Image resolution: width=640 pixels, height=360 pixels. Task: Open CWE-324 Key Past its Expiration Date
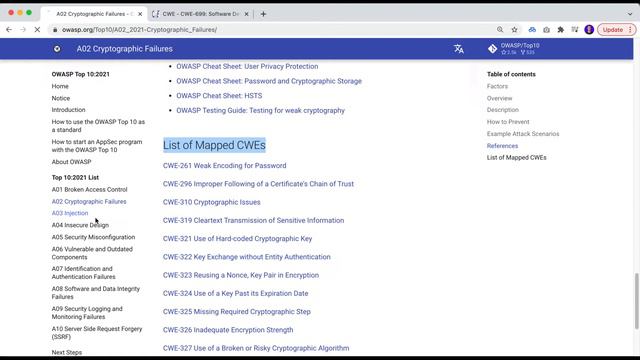click(x=236, y=293)
